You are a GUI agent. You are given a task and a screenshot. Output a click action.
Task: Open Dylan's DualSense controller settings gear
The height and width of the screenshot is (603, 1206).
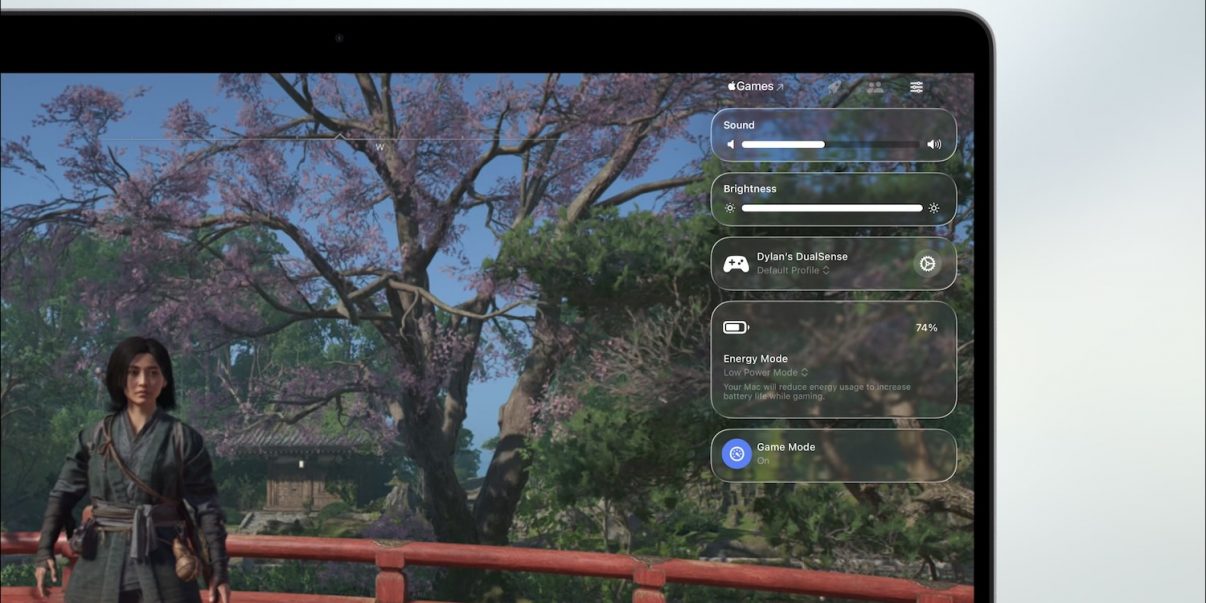(x=927, y=264)
